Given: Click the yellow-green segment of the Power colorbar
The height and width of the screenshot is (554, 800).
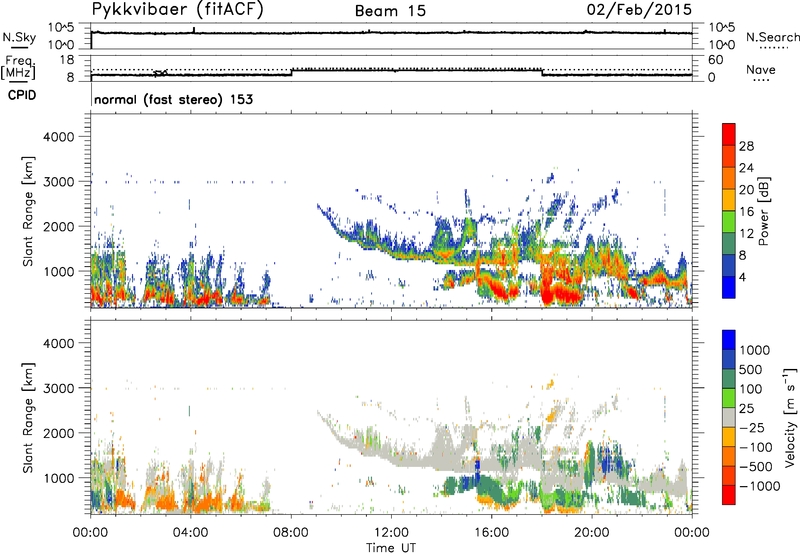Looking at the screenshot, I should pyautogui.click(x=729, y=222).
